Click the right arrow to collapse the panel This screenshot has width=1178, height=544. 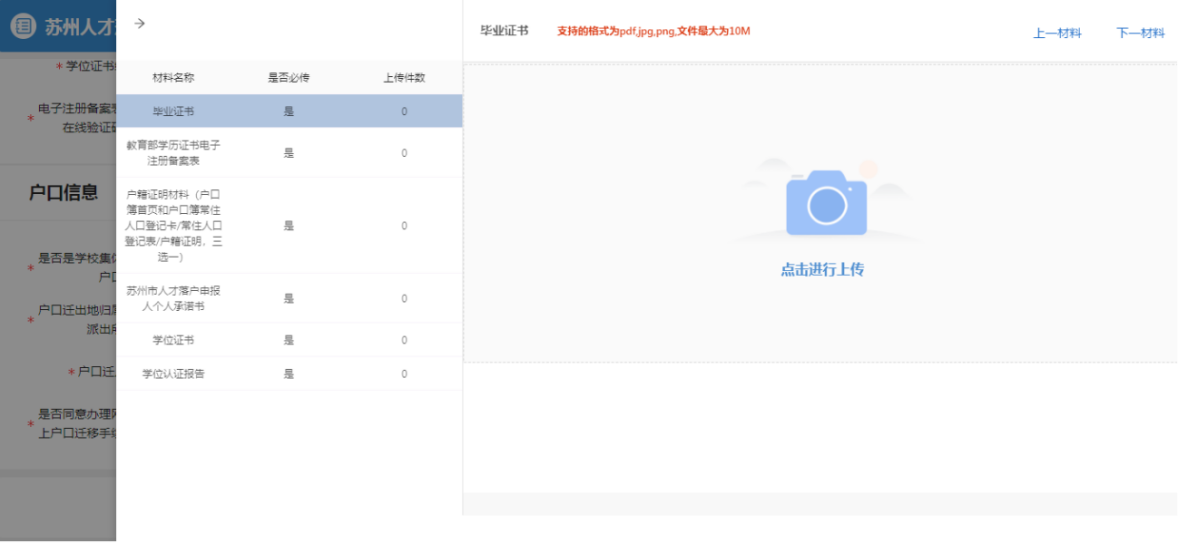pos(140,24)
